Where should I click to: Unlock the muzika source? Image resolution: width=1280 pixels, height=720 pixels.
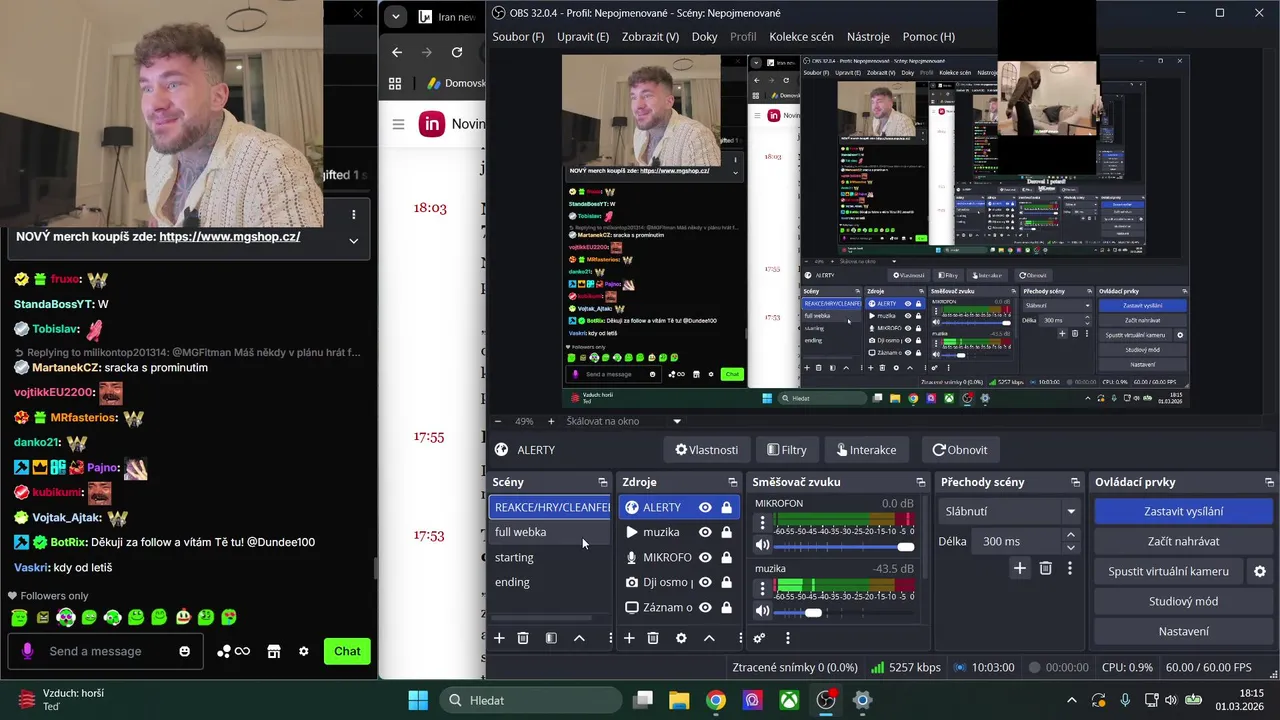coord(726,532)
